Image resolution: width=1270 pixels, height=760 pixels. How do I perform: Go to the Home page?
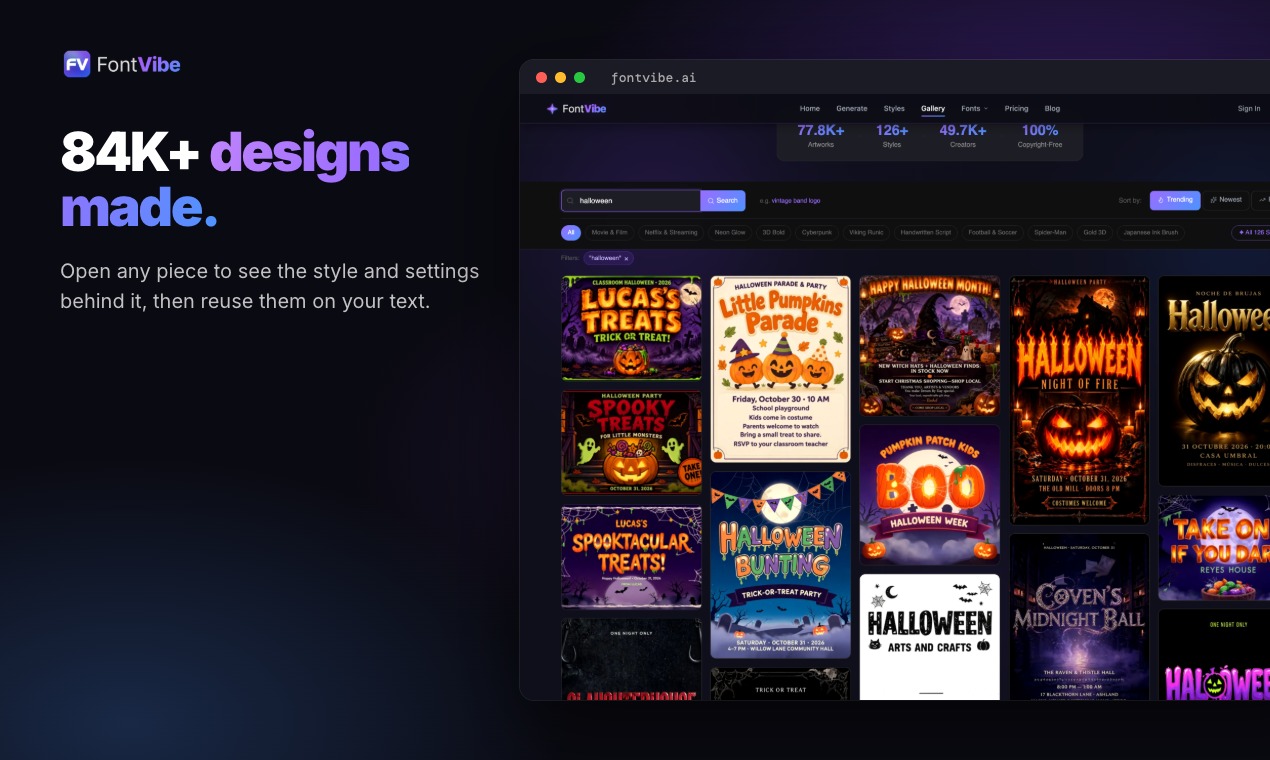(x=810, y=109)
